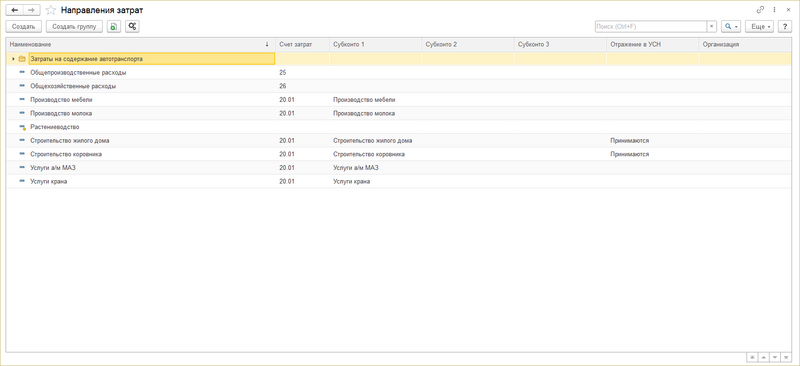Click the hierarchy view mode icon

[x=132, y=27]
